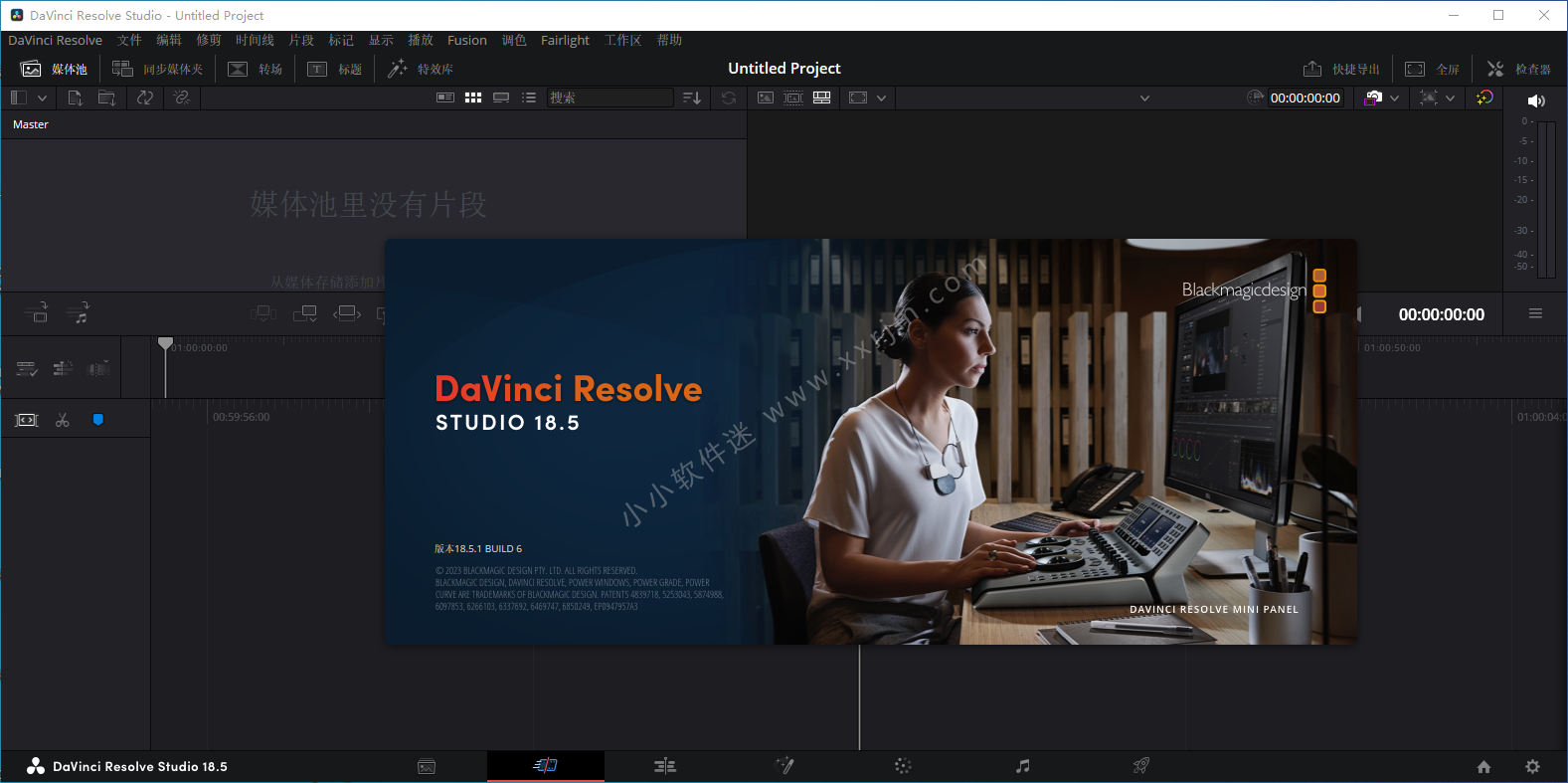Open the 文件 (File) menu
Image resolution: width=1568 pixels, height=783 pixels.
click(x=129, y=41)
